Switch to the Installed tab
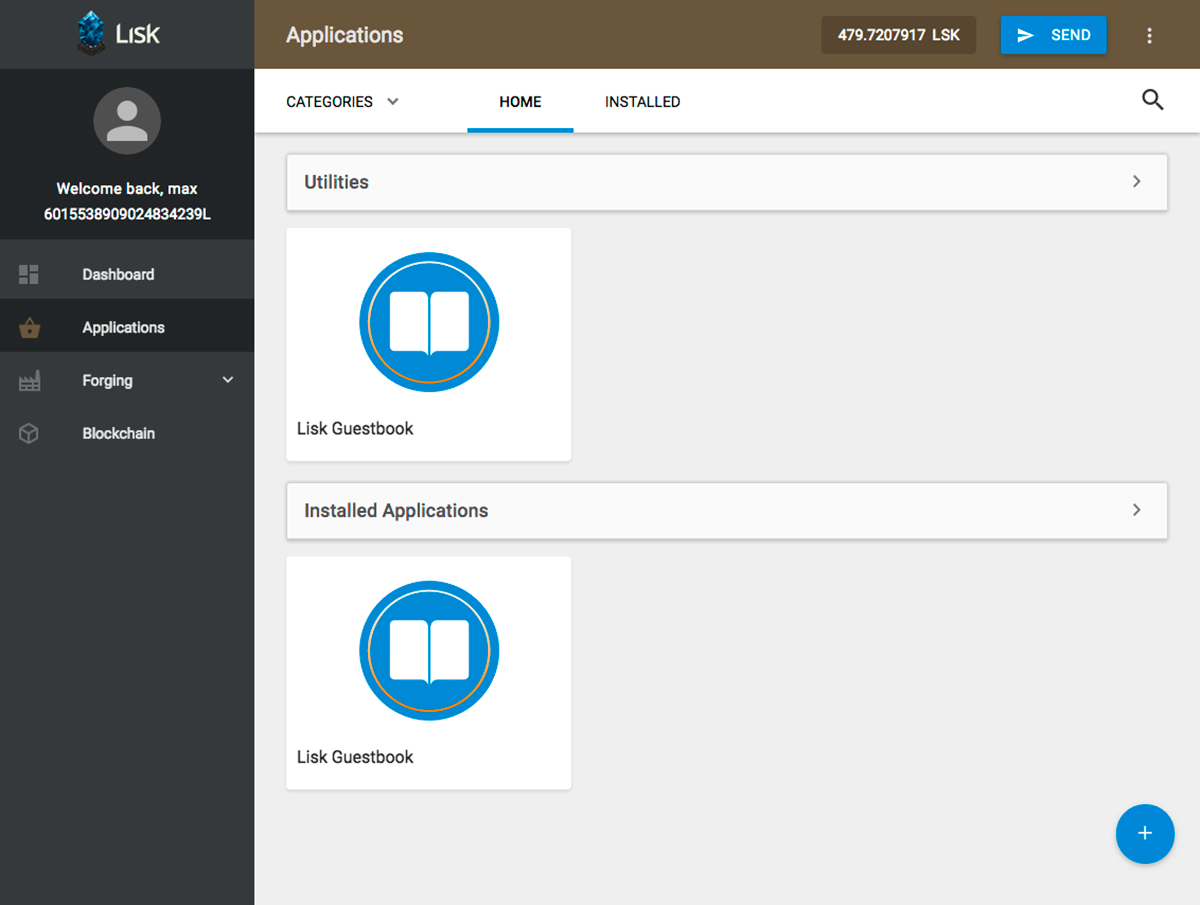Image resolution: width=1200 pixels, height=905 pixels. [x=642, y=102]
